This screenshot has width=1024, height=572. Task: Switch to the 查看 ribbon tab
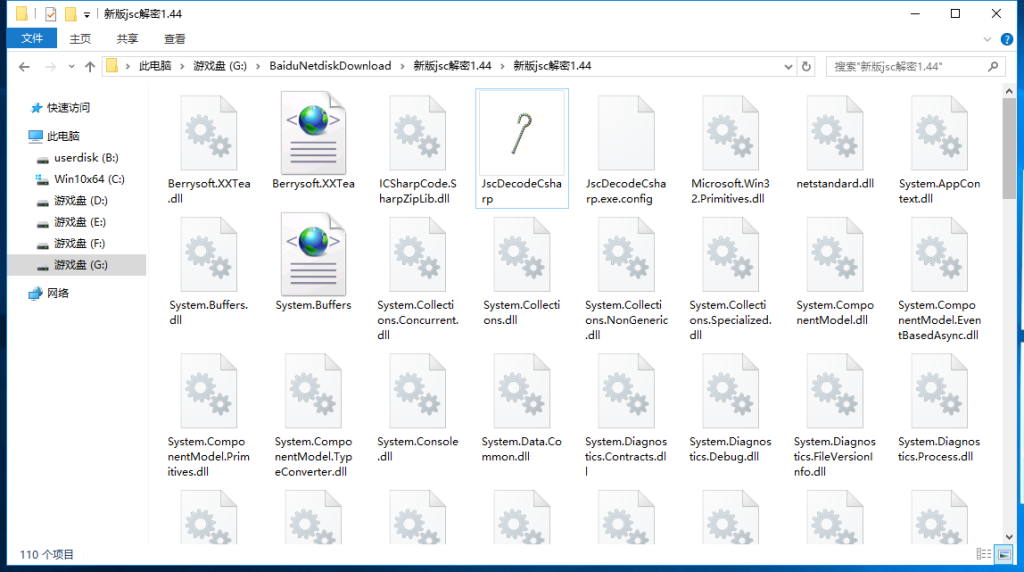tap(175, 39)
